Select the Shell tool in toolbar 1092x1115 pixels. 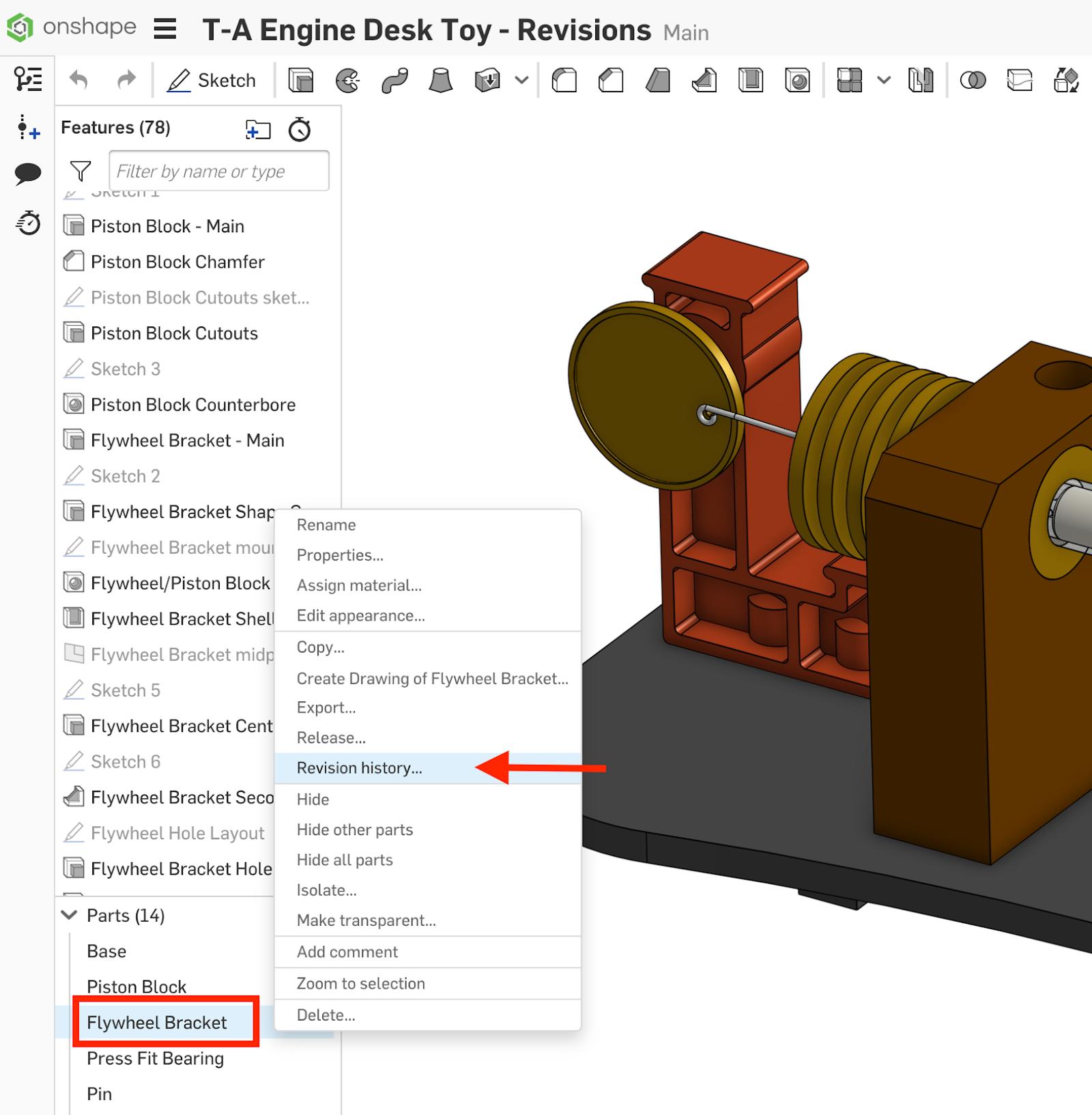(x=751, y=81)
